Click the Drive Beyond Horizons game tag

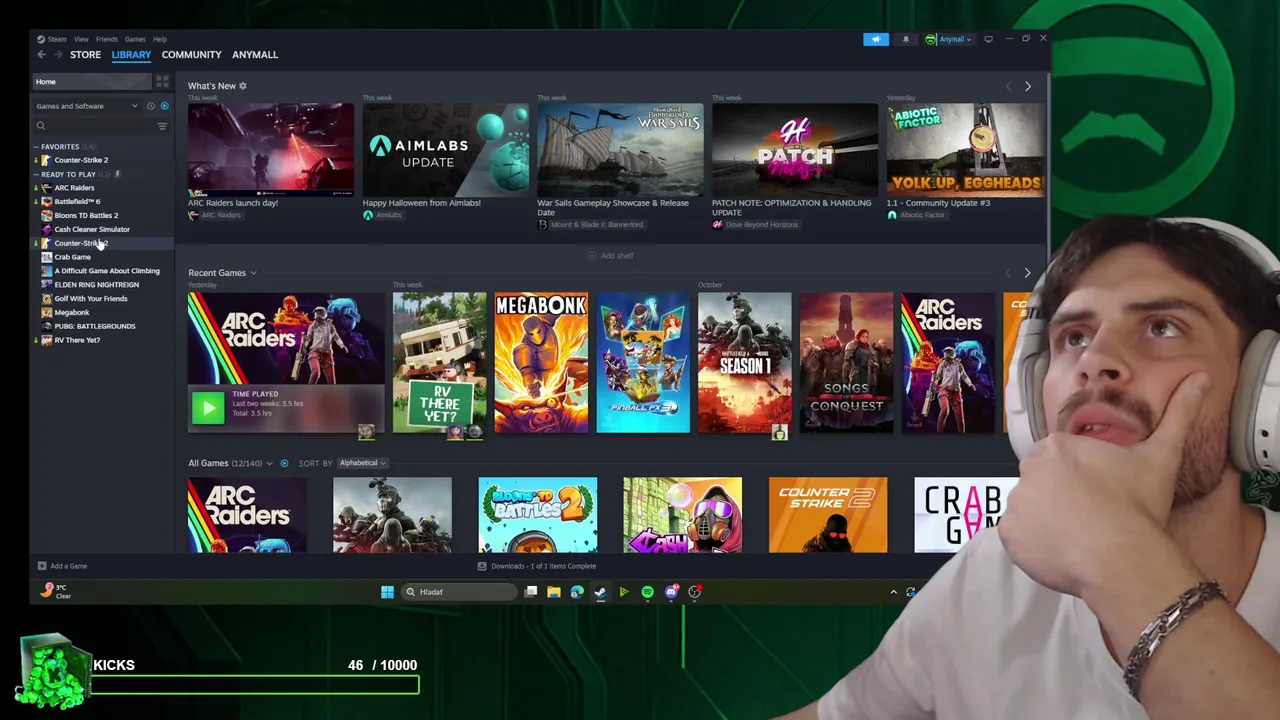755,225
